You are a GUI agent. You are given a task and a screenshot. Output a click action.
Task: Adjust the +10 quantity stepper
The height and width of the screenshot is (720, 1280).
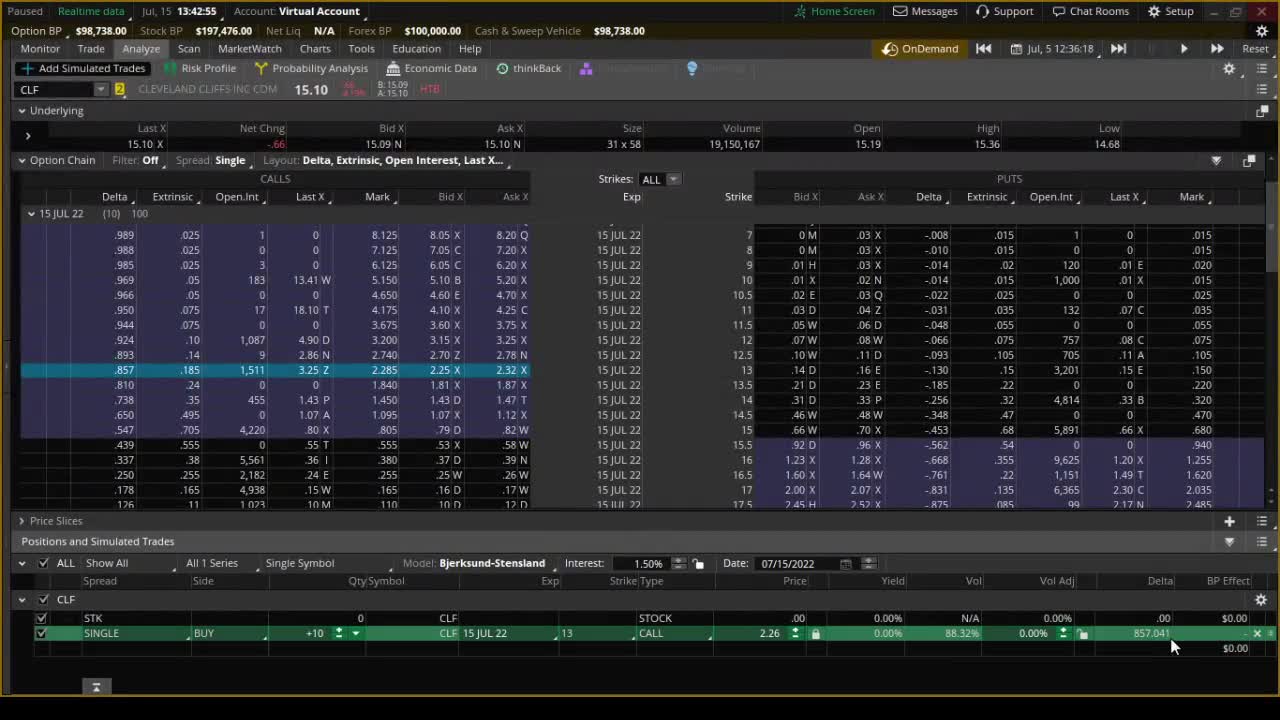(338, 633)
